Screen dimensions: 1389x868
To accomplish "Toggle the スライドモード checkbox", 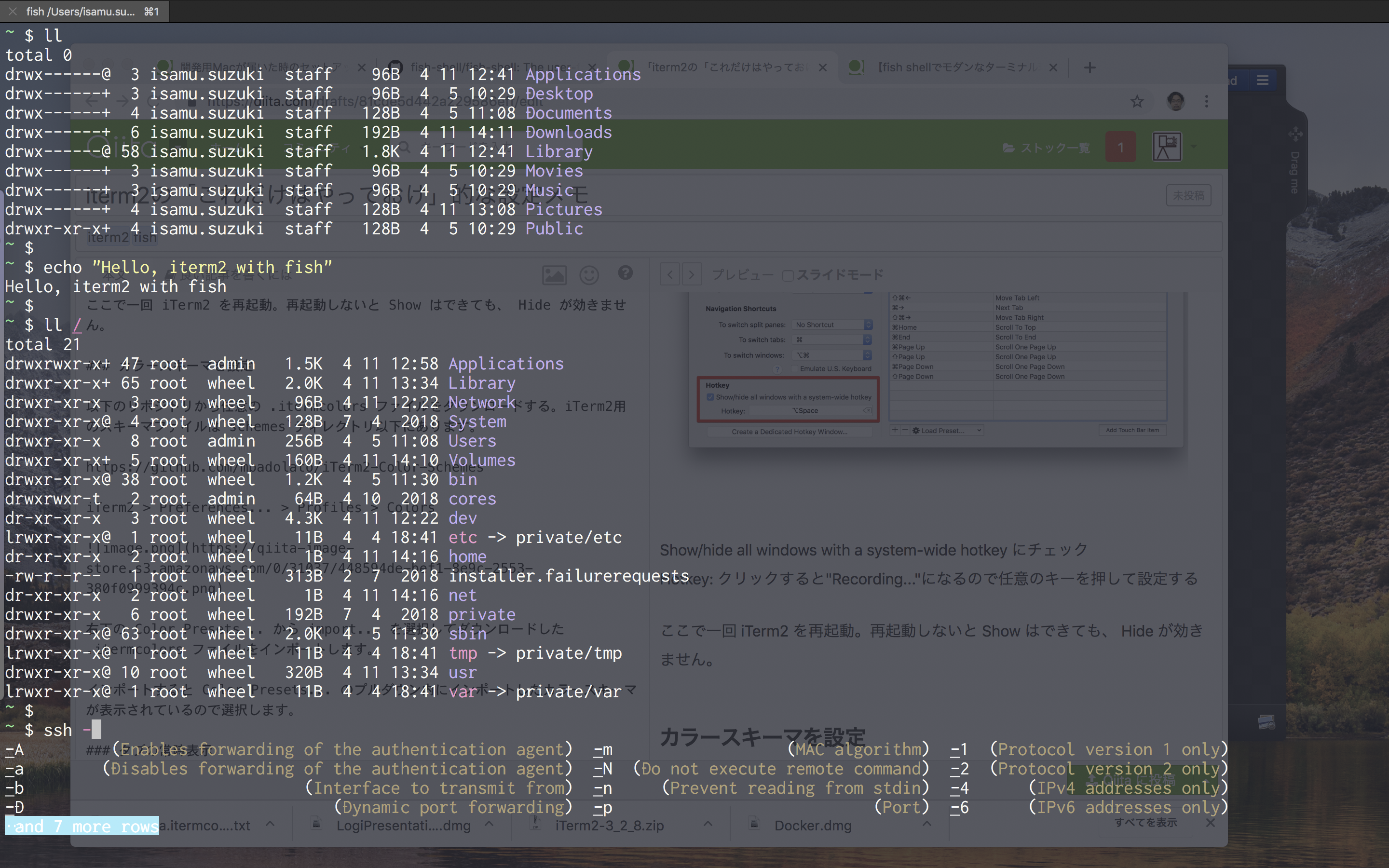I will click(x=788, y=275).
